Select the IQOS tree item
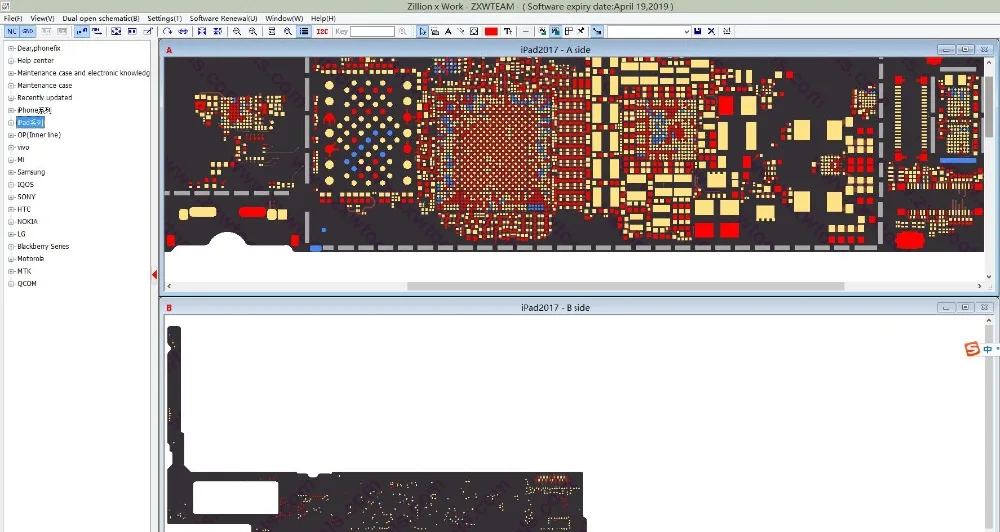This screenshot has width=1000, height=532. click(26, 185)
